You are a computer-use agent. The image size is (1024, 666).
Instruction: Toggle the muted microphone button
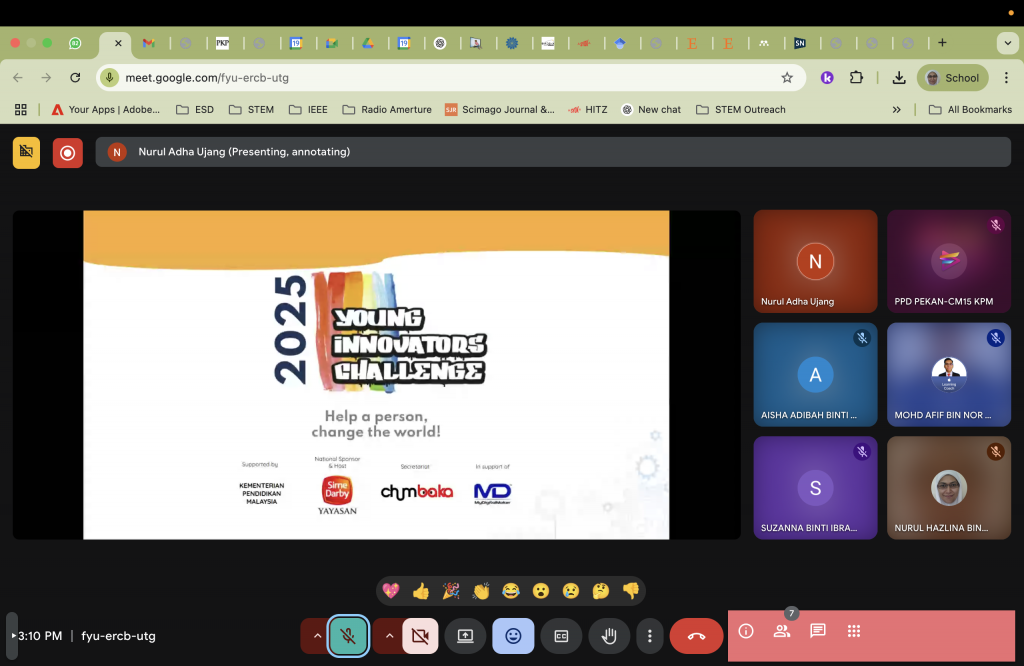348,636
